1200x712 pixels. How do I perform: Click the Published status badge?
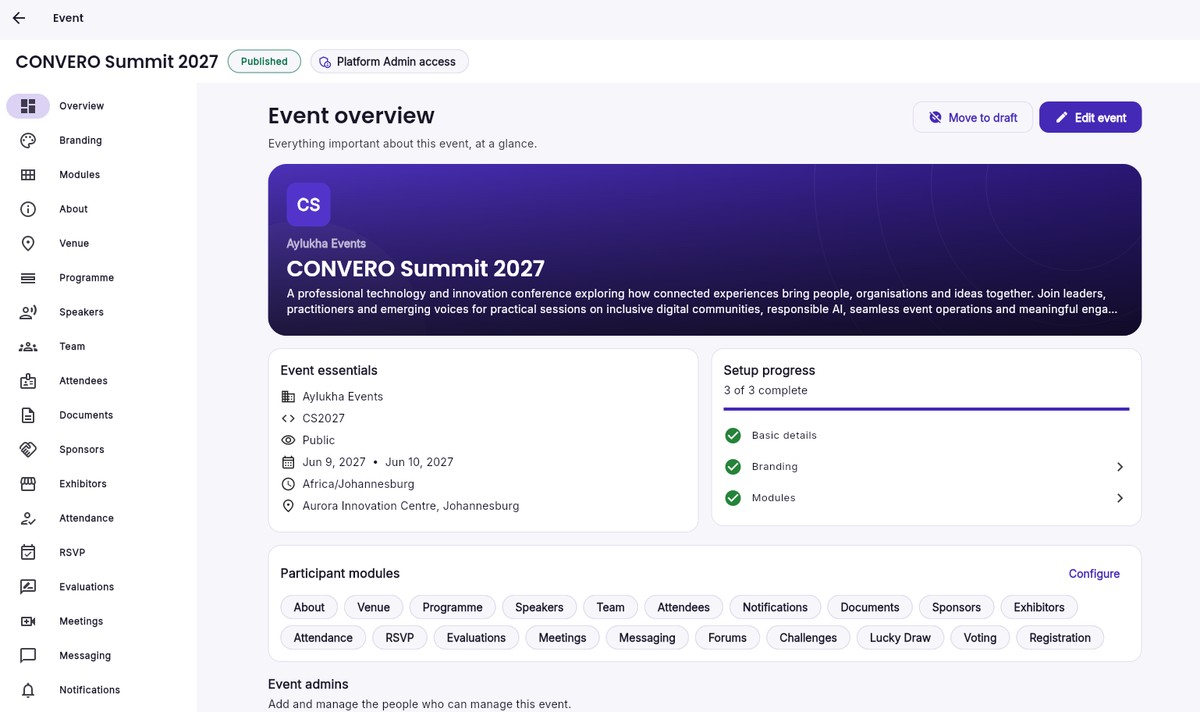pos(264,62)
